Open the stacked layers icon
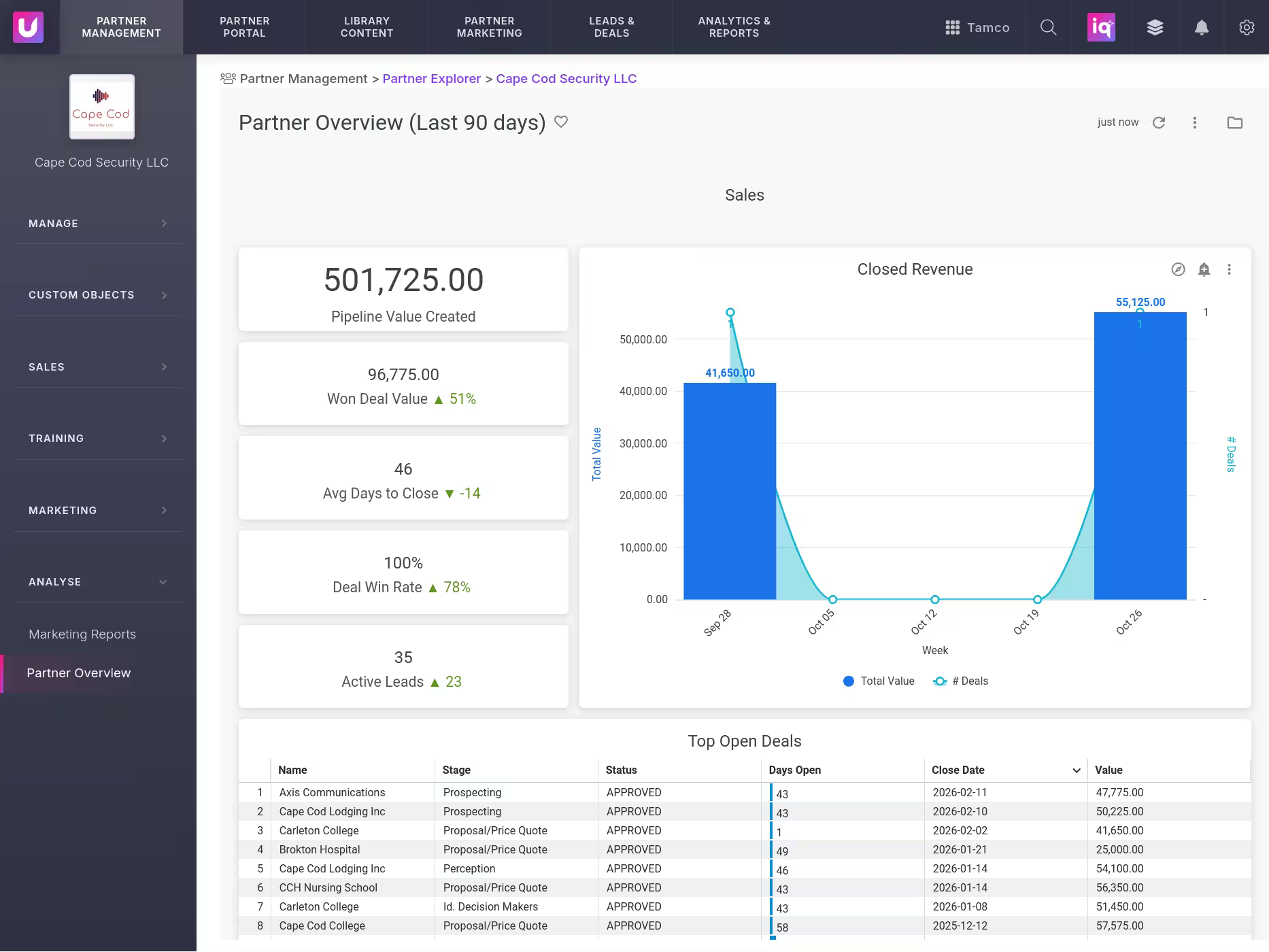This screenshot has width=1269, height=952. [x=1155, y=27]
